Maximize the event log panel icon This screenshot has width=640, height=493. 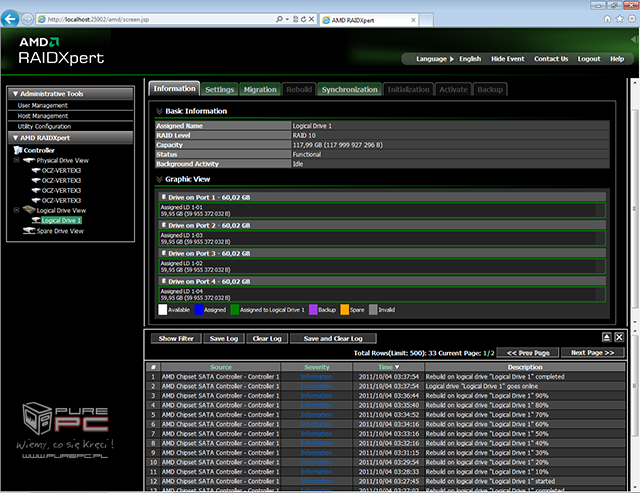[607, 337]
